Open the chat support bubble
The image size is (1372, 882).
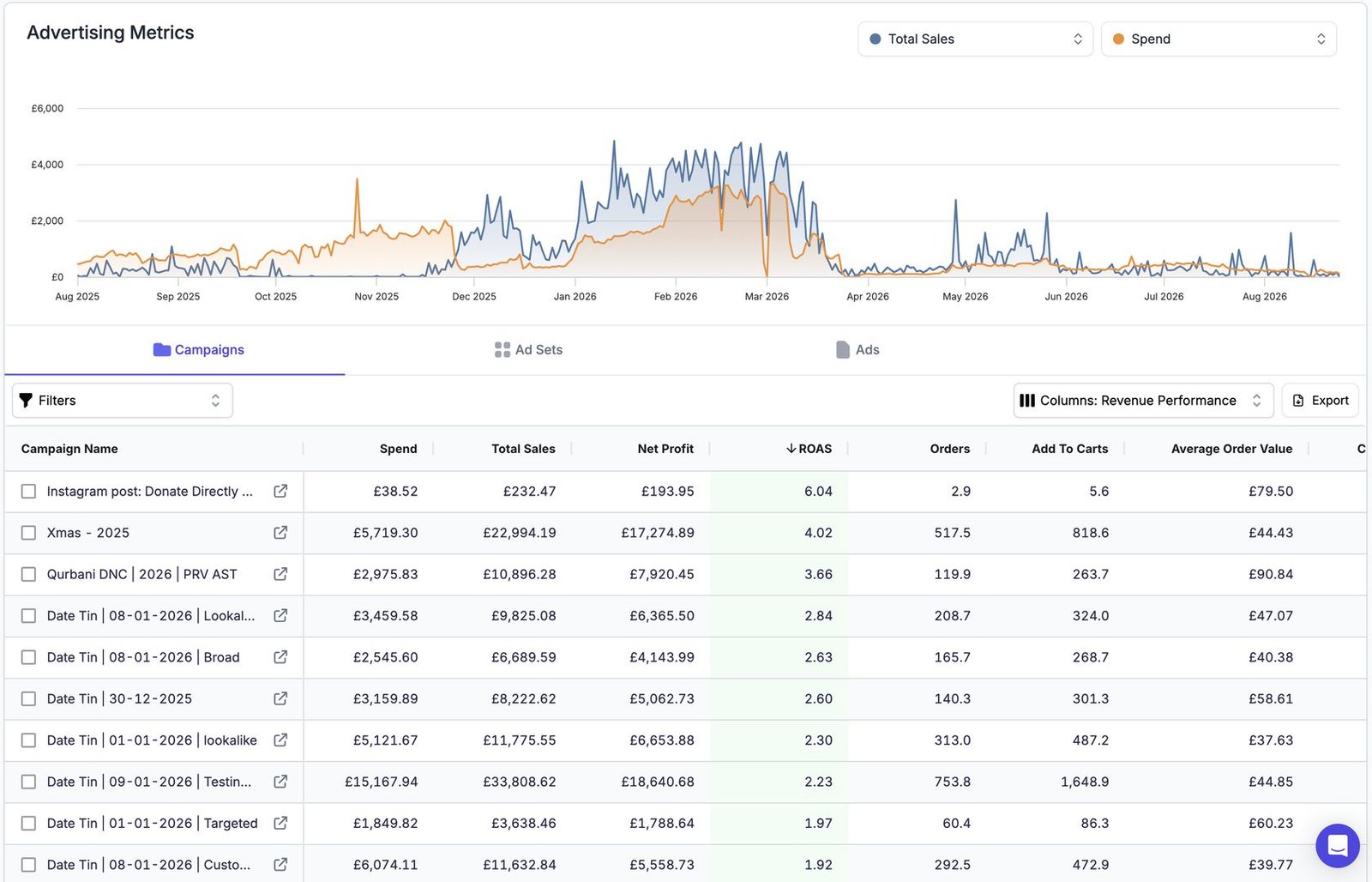[x=1337, y=846]
